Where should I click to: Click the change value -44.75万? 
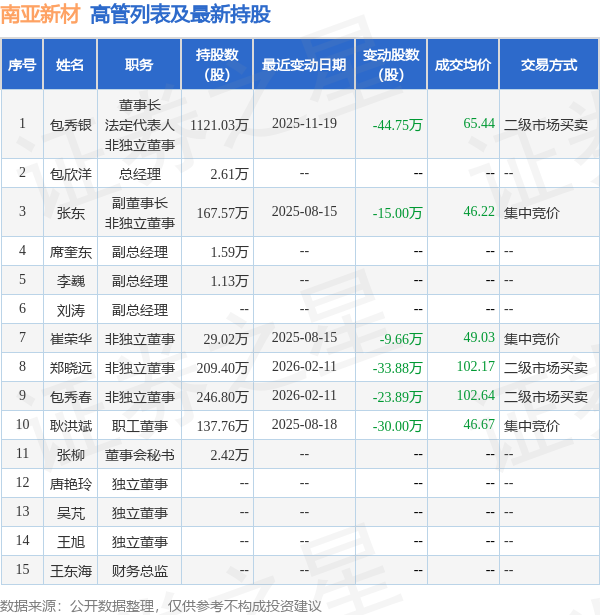point(397,126)
